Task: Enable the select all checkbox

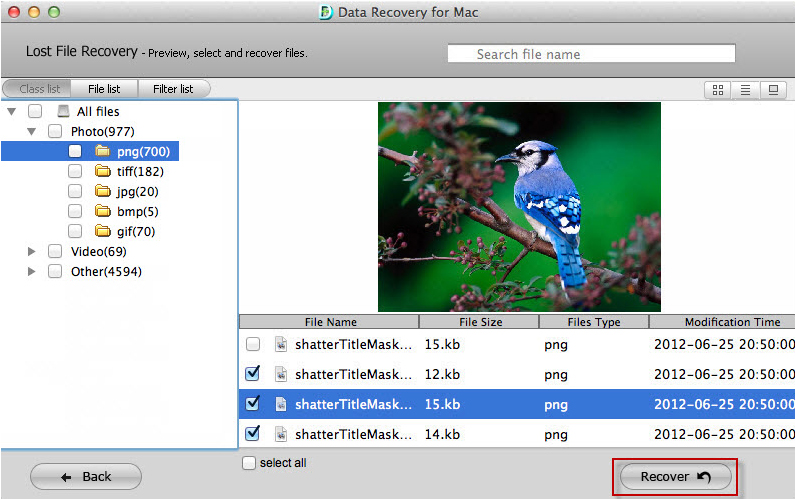Action: tap(249, 463)
